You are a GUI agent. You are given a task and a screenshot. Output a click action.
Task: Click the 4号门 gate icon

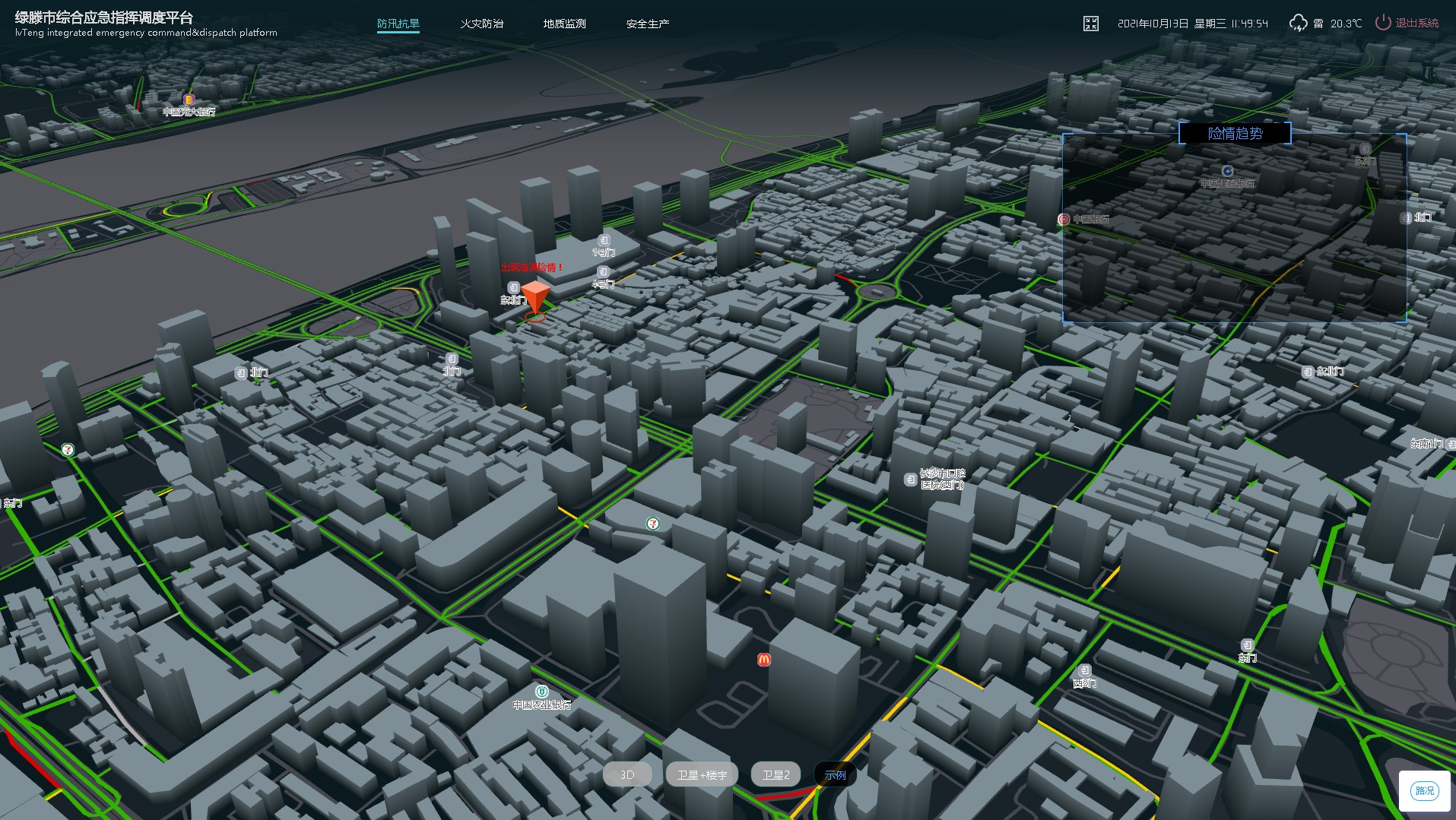(604, 271)
